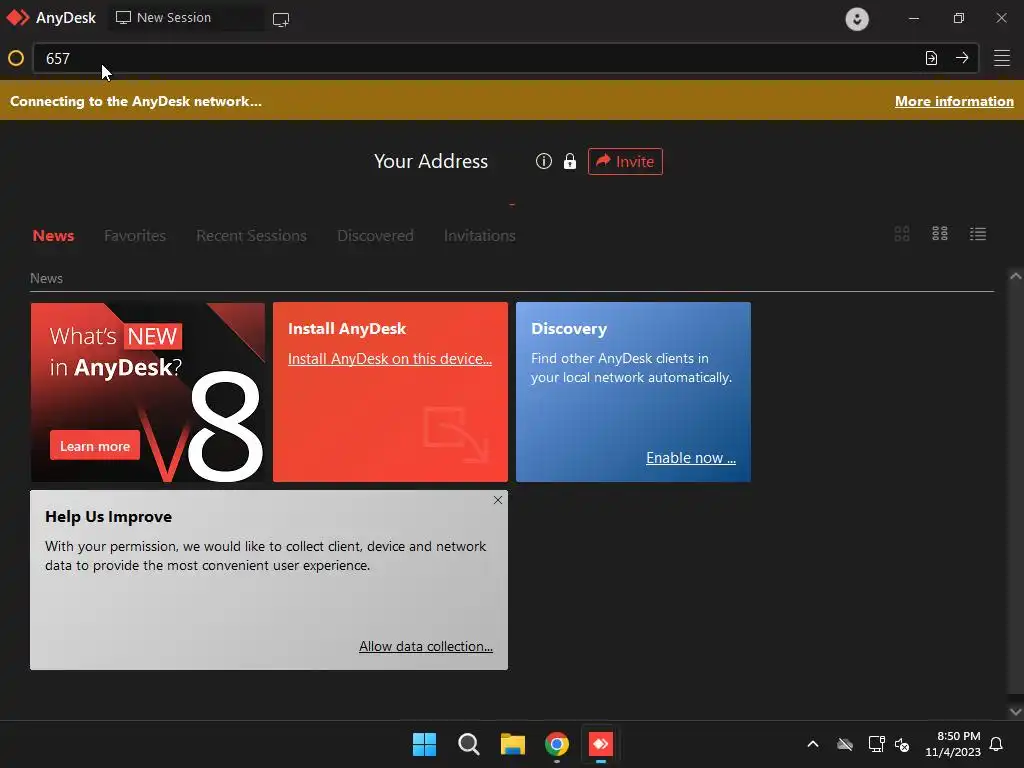Click the Connecting to the AnyDesk network message
Screen dimensions: 1024x768
[136, 101]
